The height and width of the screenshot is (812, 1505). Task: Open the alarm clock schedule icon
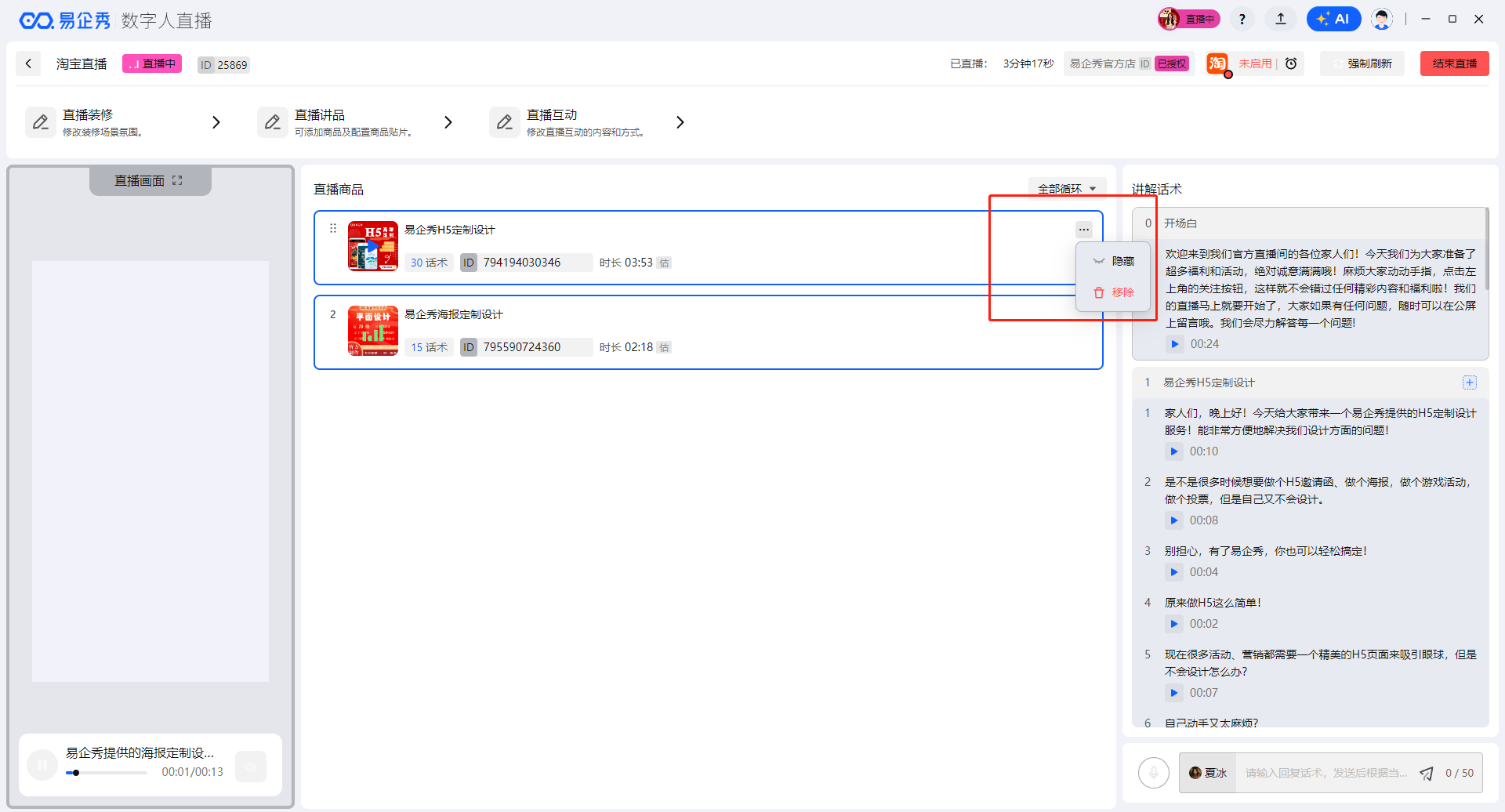pyautogui.click(x=1291, y=63)
